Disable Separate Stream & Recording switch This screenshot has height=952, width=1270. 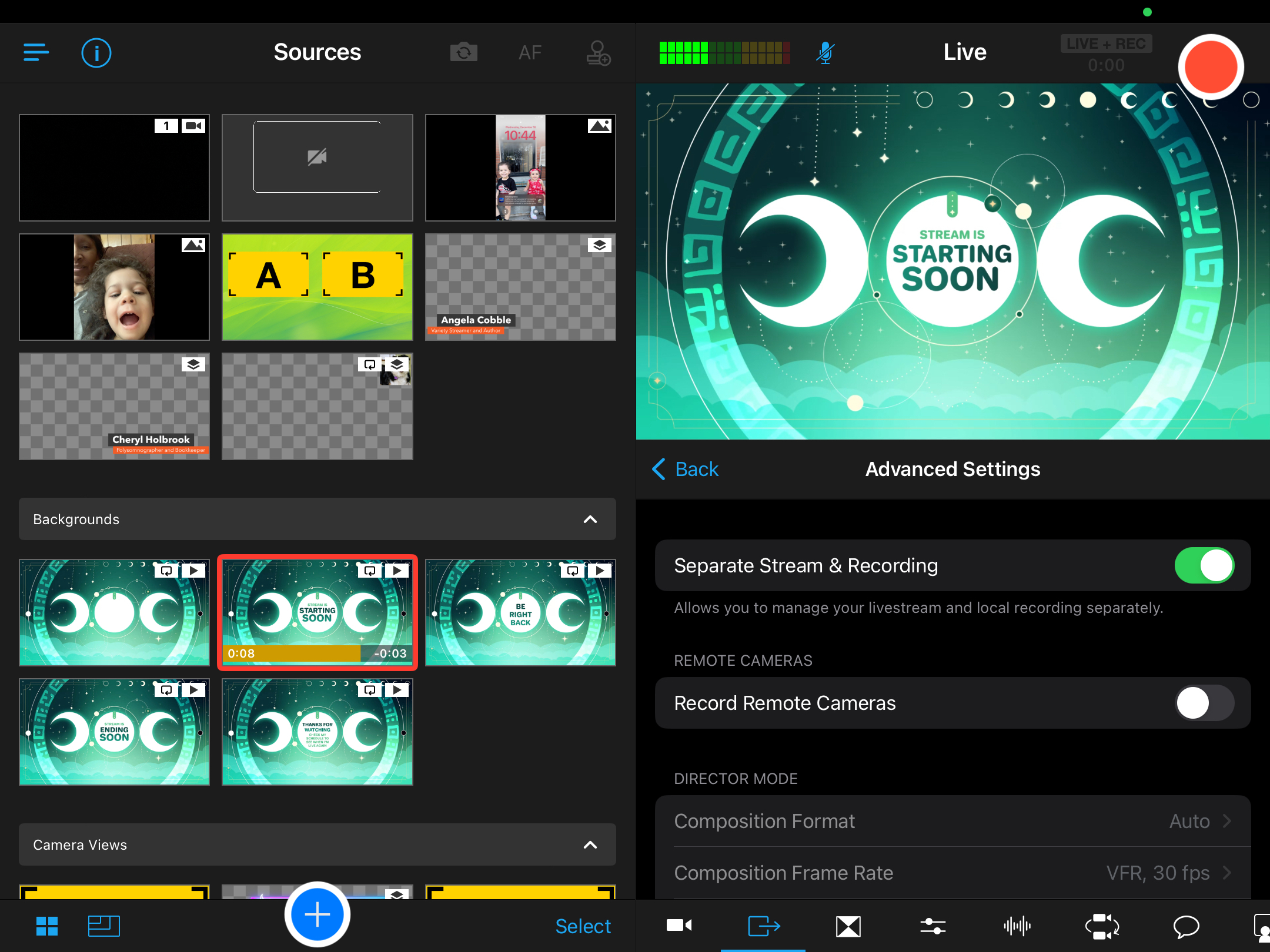tap(1204, 565)
